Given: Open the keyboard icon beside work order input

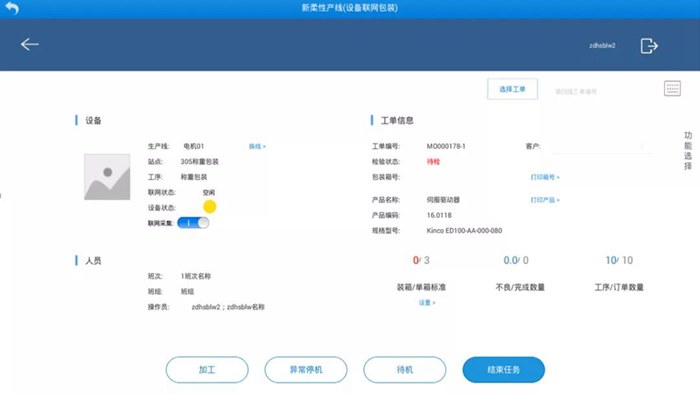Looking at the screenshot, I should tap(672, 88).
